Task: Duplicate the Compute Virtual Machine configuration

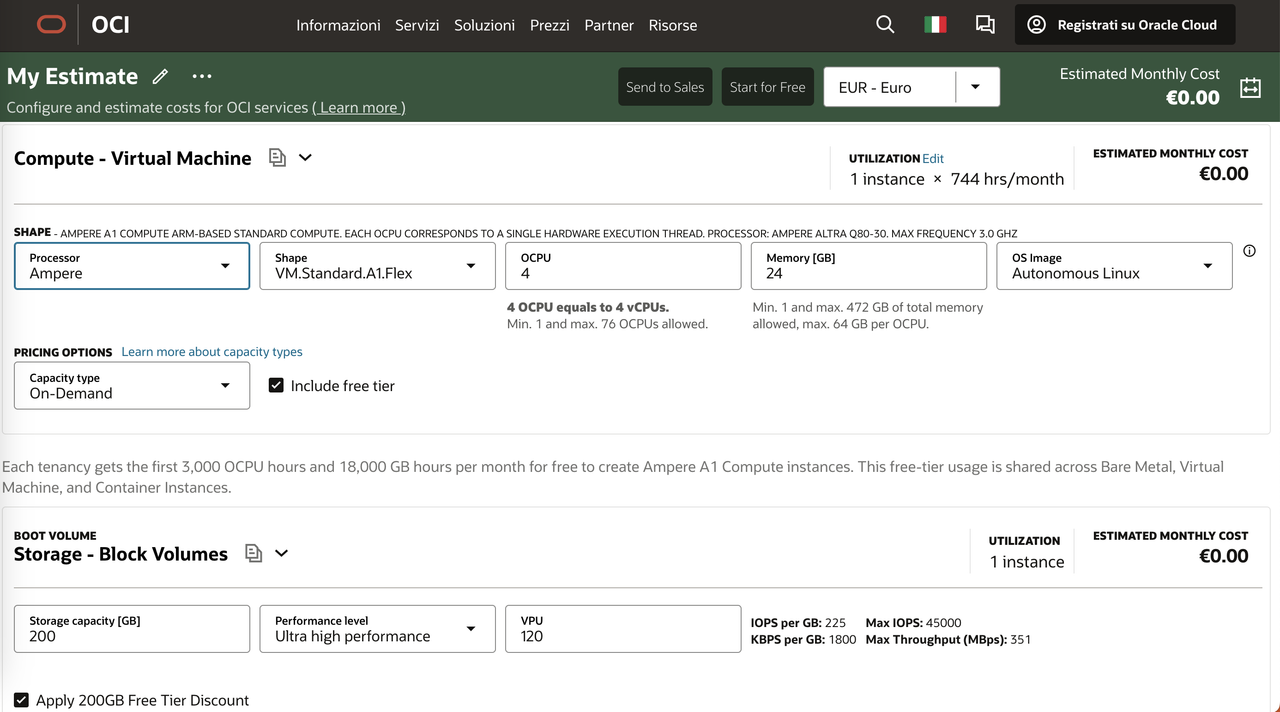Action: [278, 158]
